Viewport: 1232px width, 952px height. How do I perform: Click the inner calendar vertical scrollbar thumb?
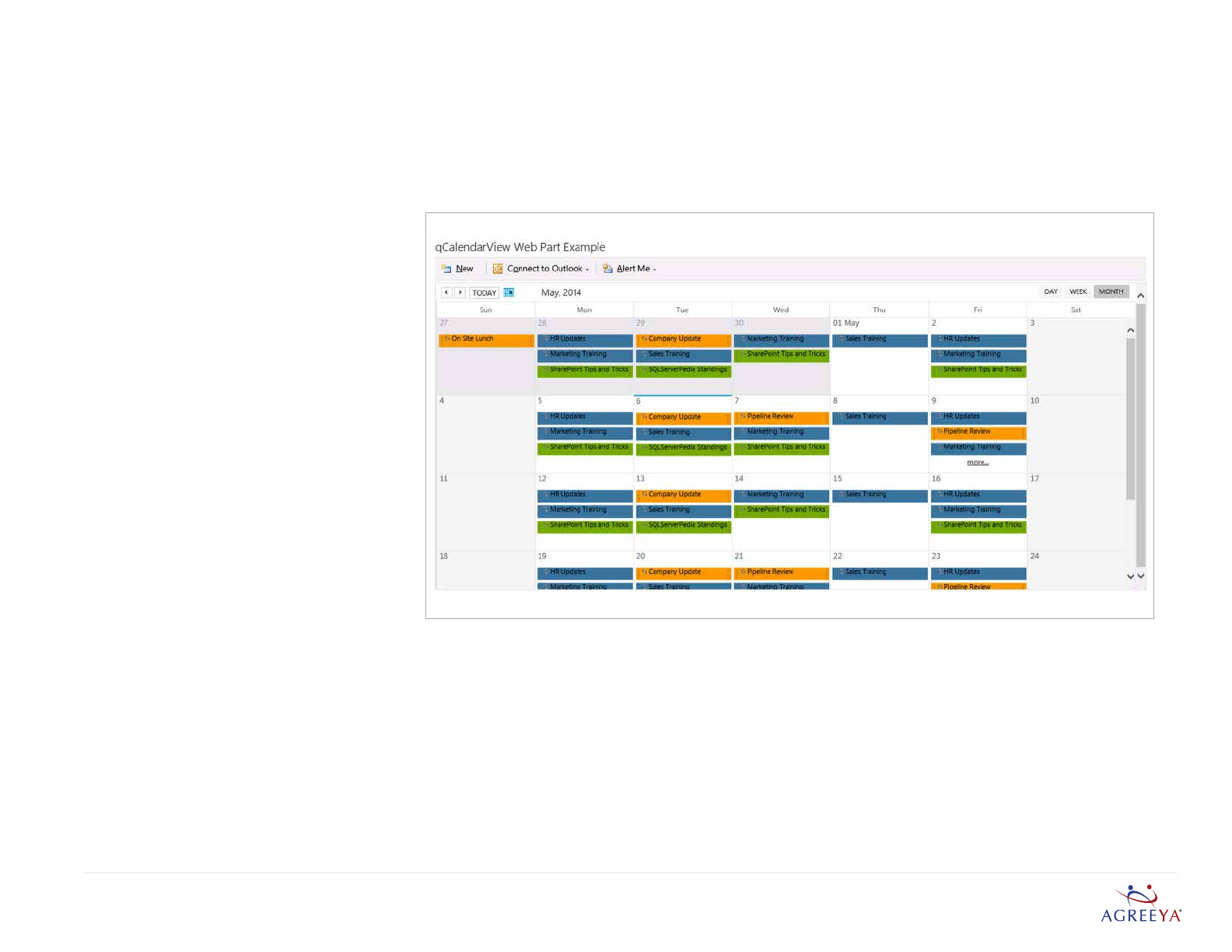[x=1130, y=418]
